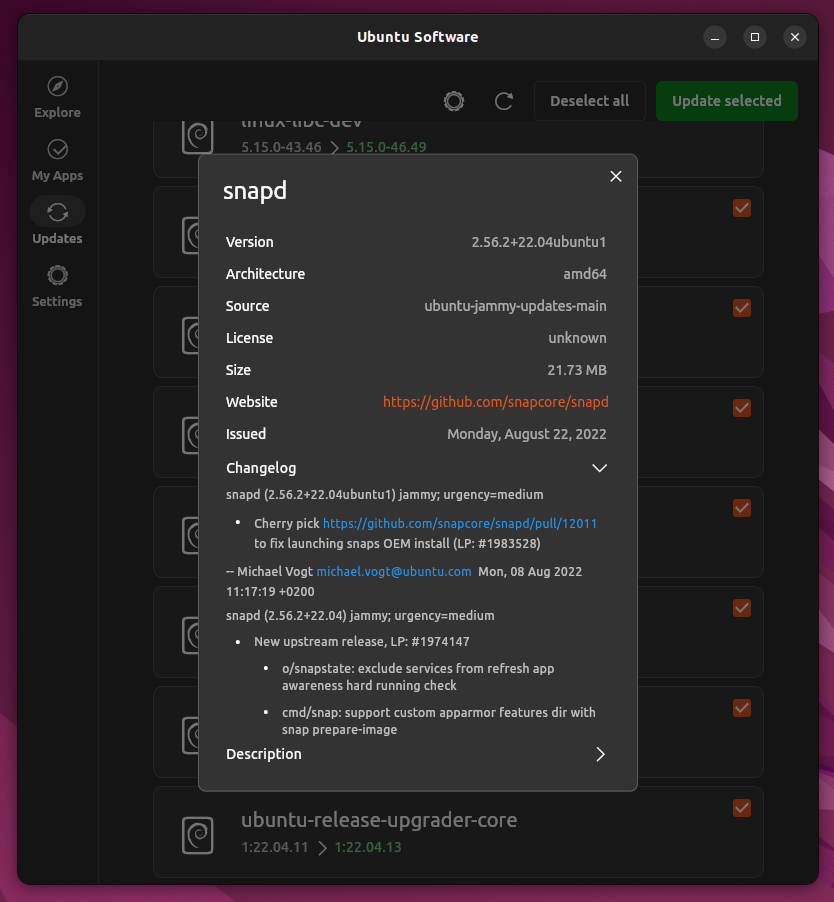Click version value 2.56.2+22.04ubuntu1
Screen dimensions: 834x902
(539, 242)
